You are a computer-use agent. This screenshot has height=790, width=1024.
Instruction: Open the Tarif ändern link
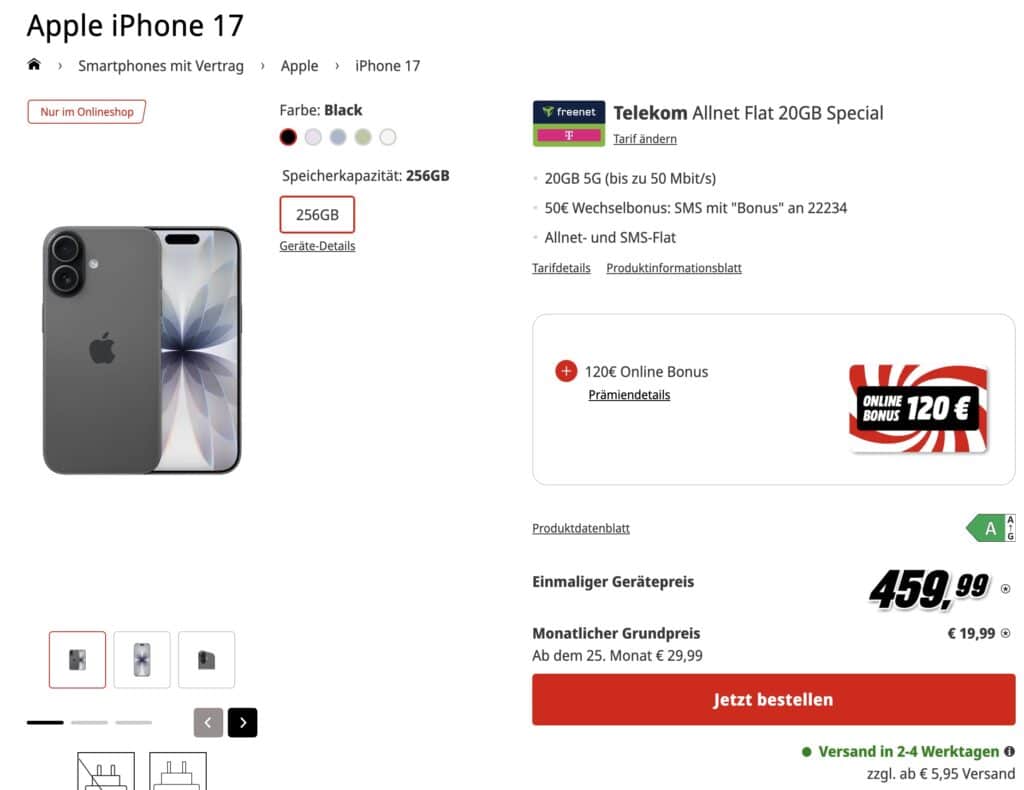pyautogui.click(x=645, y=138)
